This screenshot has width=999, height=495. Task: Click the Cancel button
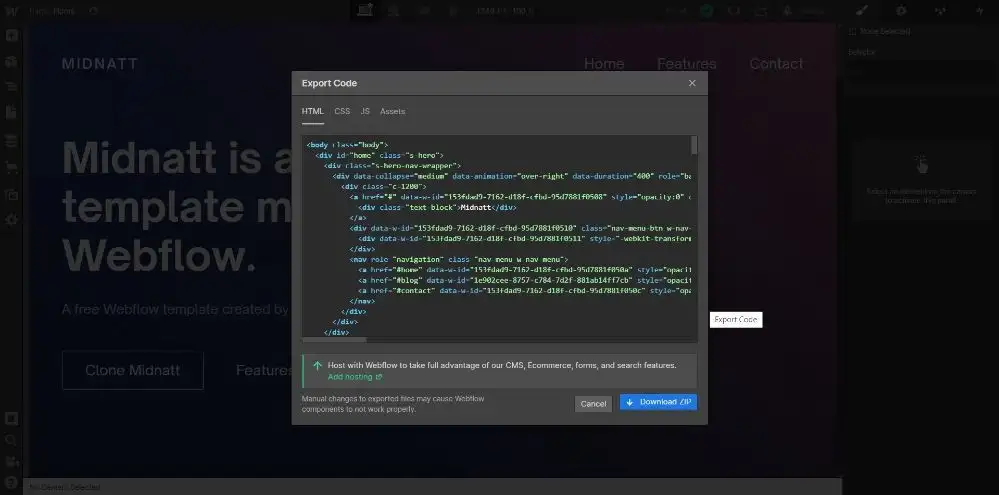(x=593, y=404)
